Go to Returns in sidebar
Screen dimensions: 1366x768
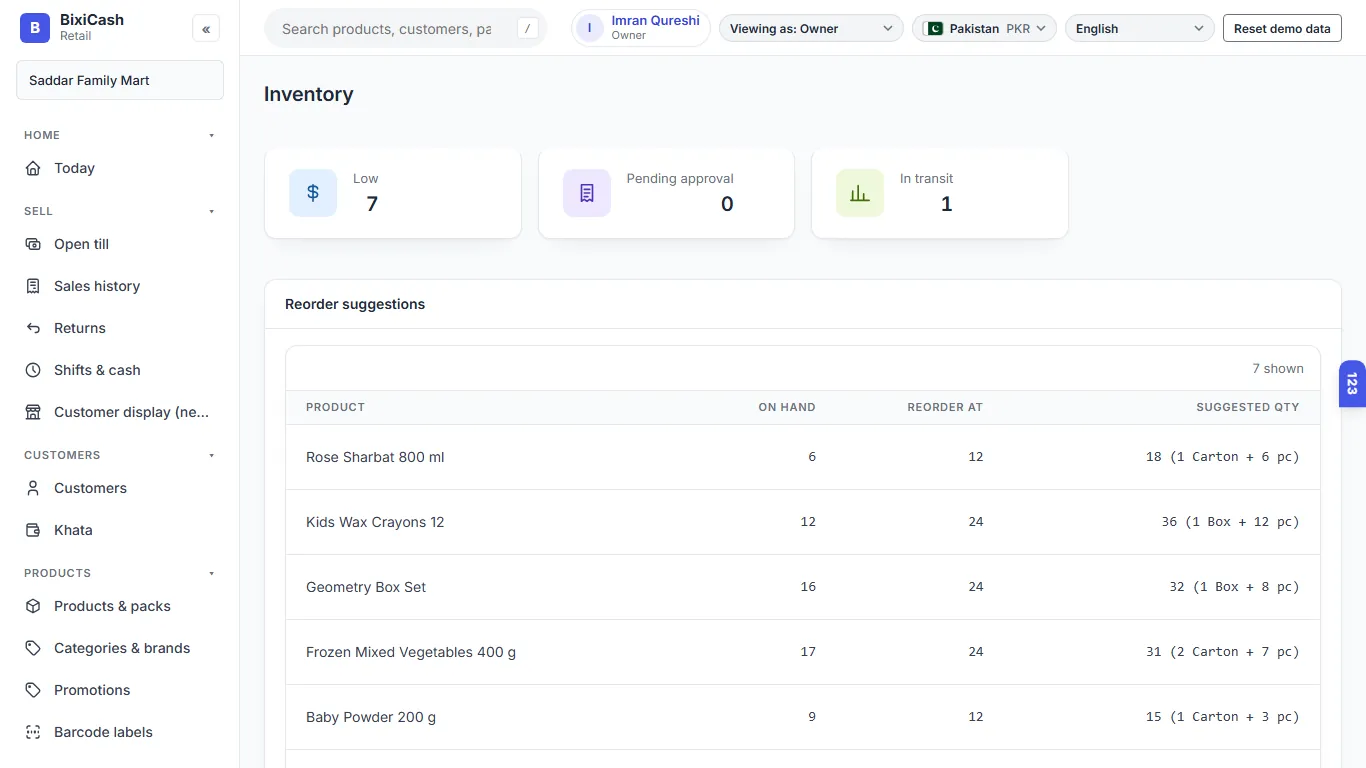click(120, 328)
